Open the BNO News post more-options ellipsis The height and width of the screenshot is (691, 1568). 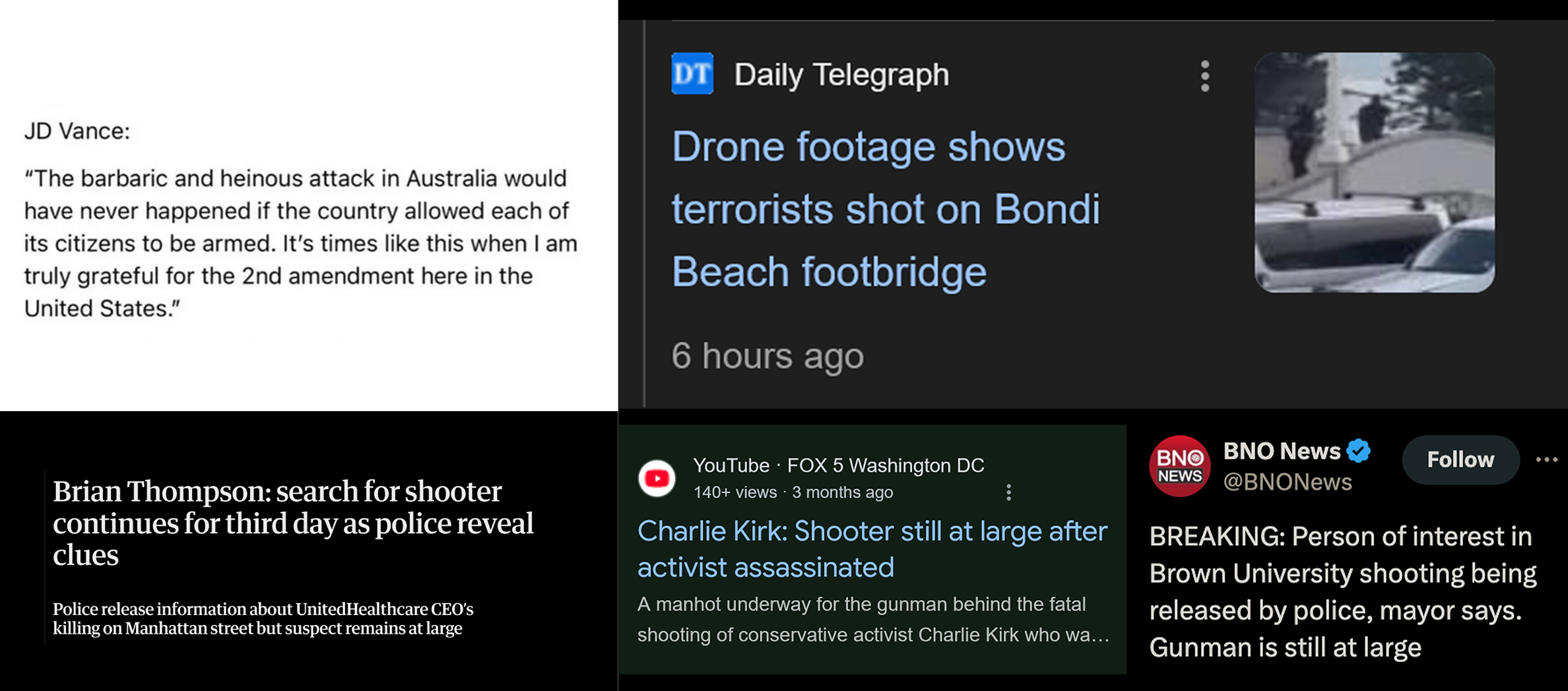1547,459
